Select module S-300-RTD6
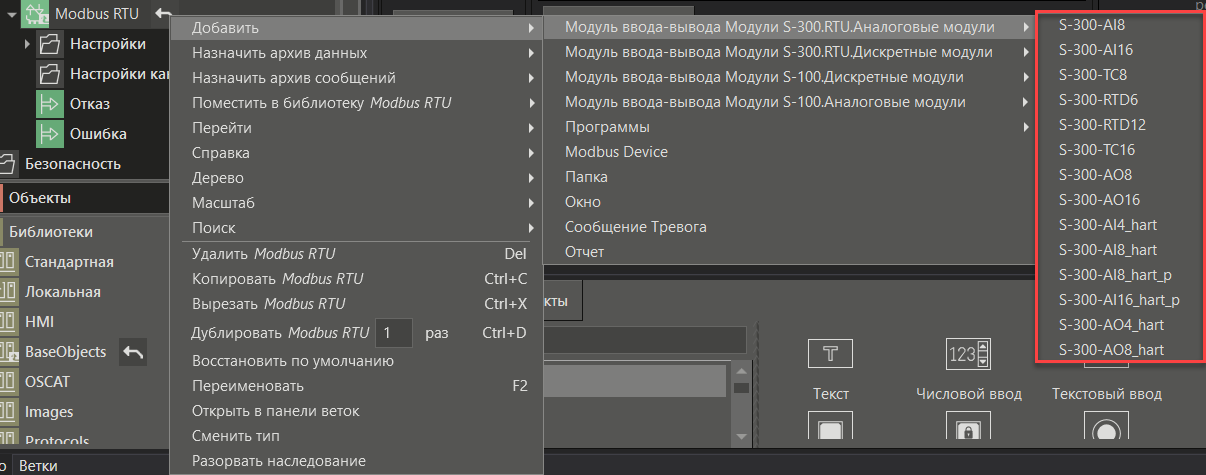This screenshot has height=475, width=1206. (1119, 99)
